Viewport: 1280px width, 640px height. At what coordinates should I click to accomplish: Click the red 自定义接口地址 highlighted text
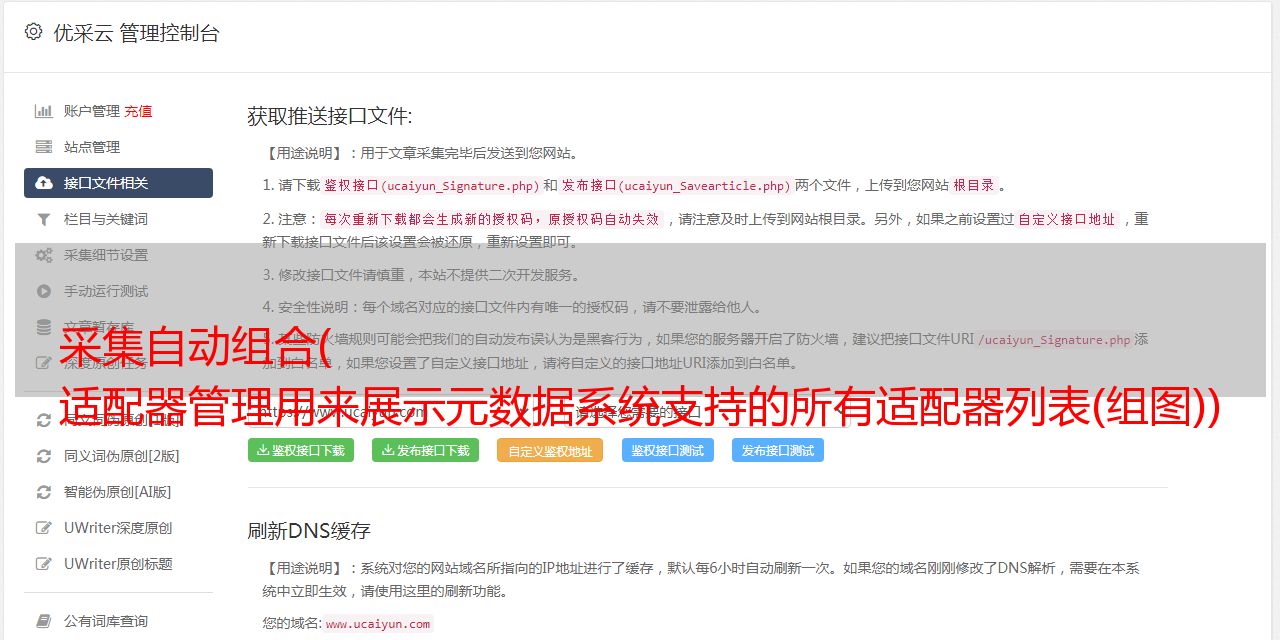[1067, 220]
